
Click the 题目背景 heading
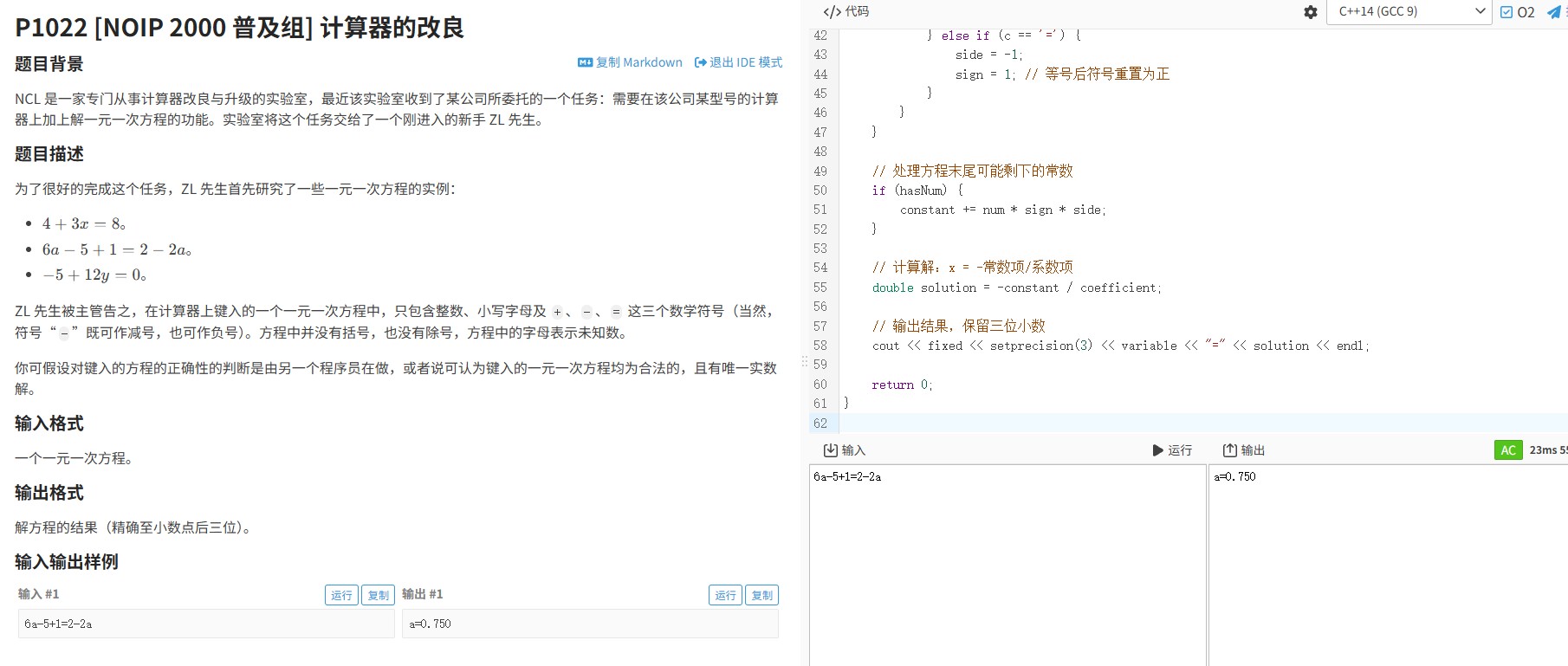point(49,64)
